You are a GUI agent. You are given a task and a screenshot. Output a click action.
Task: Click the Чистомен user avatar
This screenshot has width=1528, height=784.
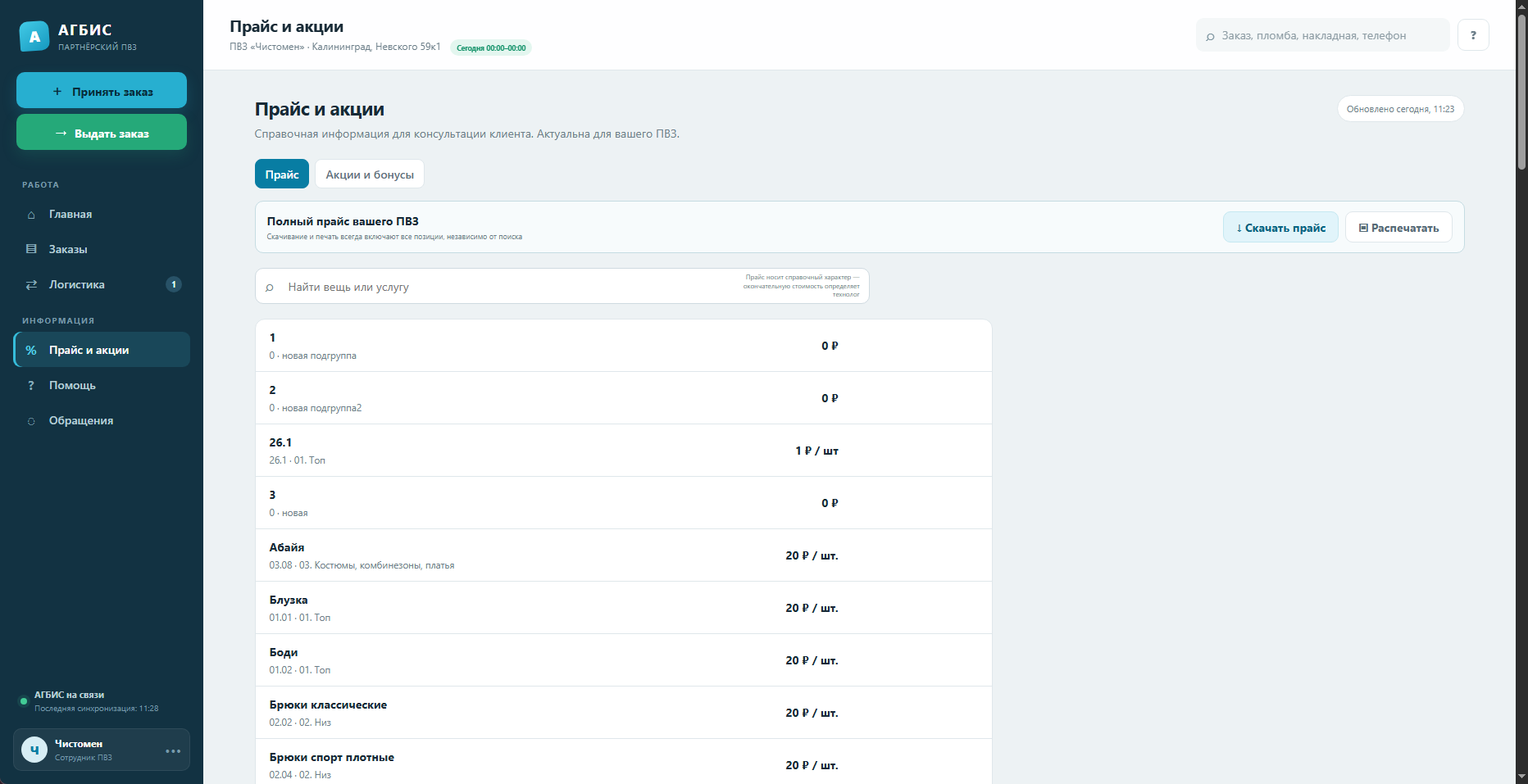pos(34,750)
